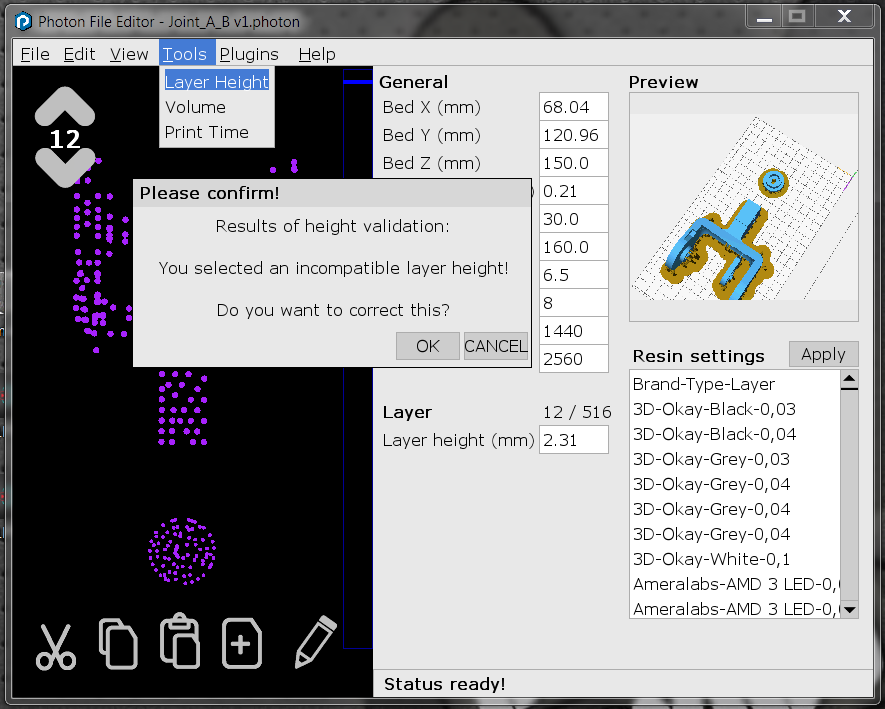Apply the selected resin settings
Image resolution: width=885 pixels, height=709 pixels.
[x=823, y=353]
